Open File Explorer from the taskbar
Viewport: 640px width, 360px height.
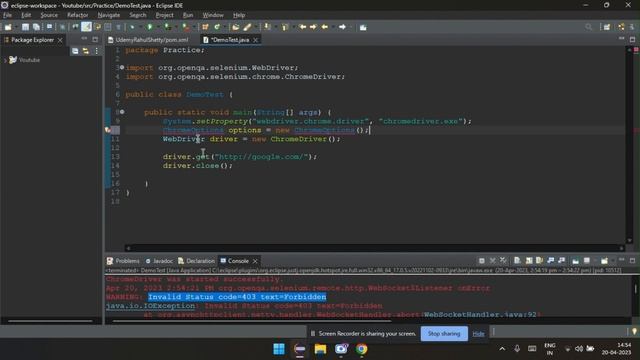tap(320, 349)
